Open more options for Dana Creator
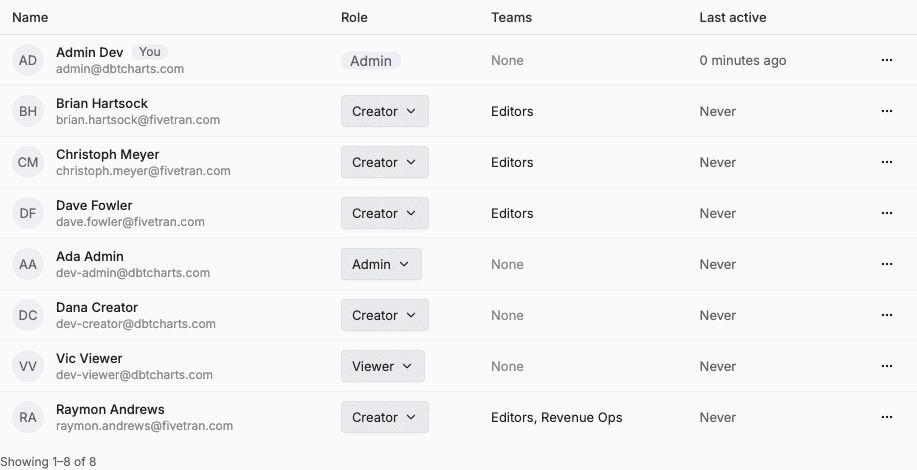This screenshot has height=470, width=917. pyautogui.click(x=887, y=315)
